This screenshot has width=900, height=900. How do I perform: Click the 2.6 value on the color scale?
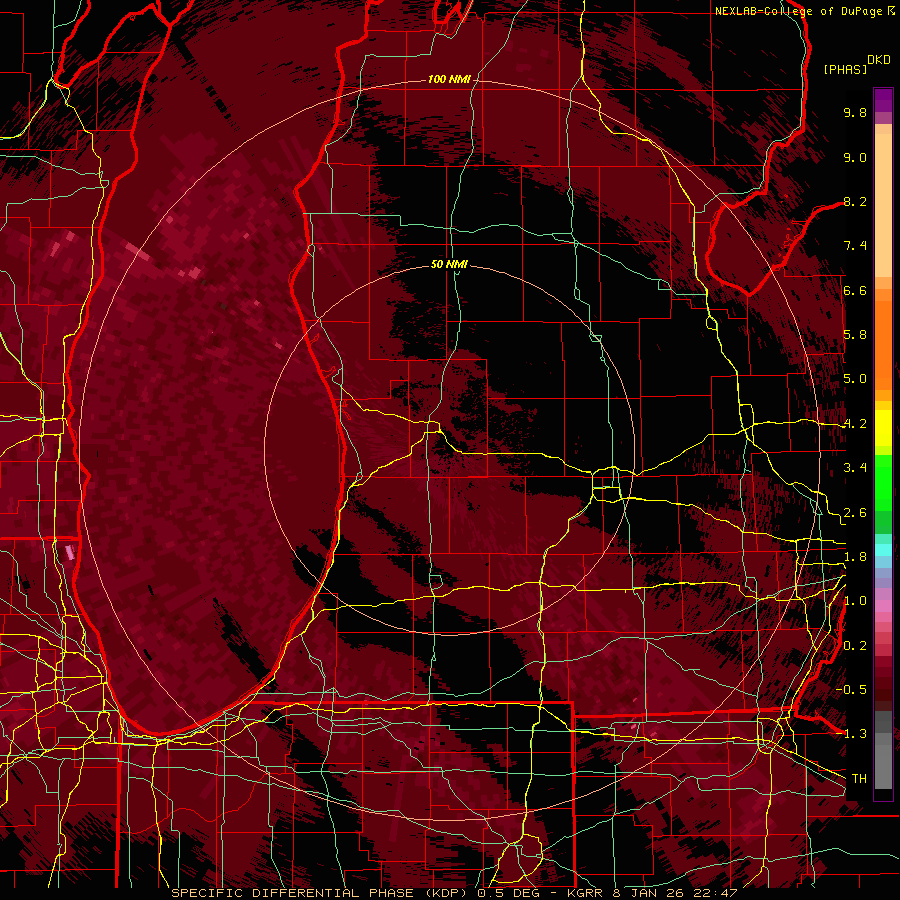(x=855, y=513)
